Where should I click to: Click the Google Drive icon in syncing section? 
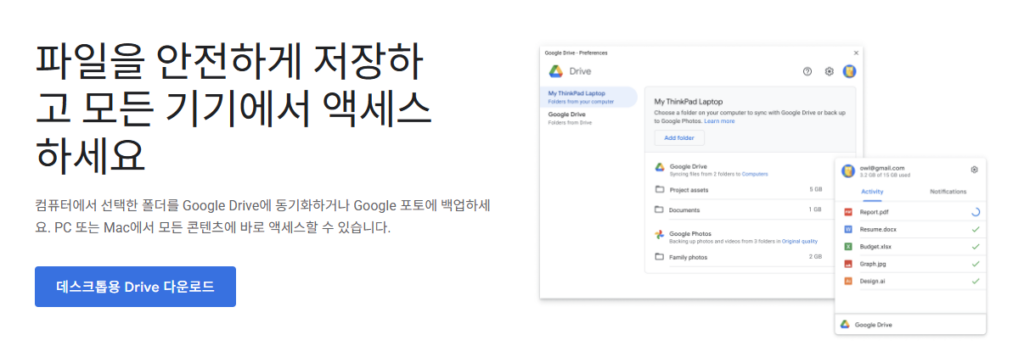[660, 167]
